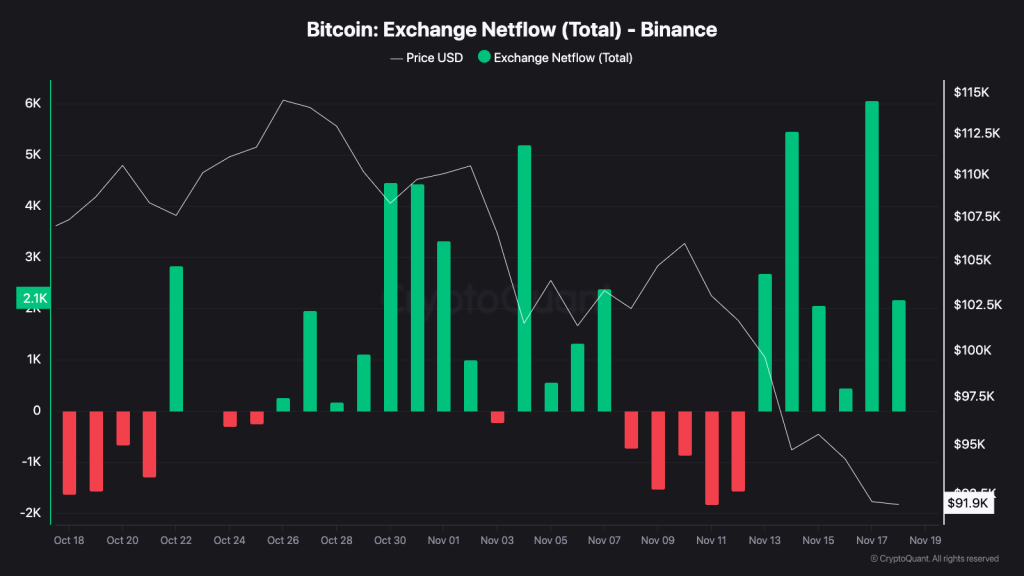Click the $115K right axis price label
This screenshot has width=1024, height=576.
coord(971,92)
